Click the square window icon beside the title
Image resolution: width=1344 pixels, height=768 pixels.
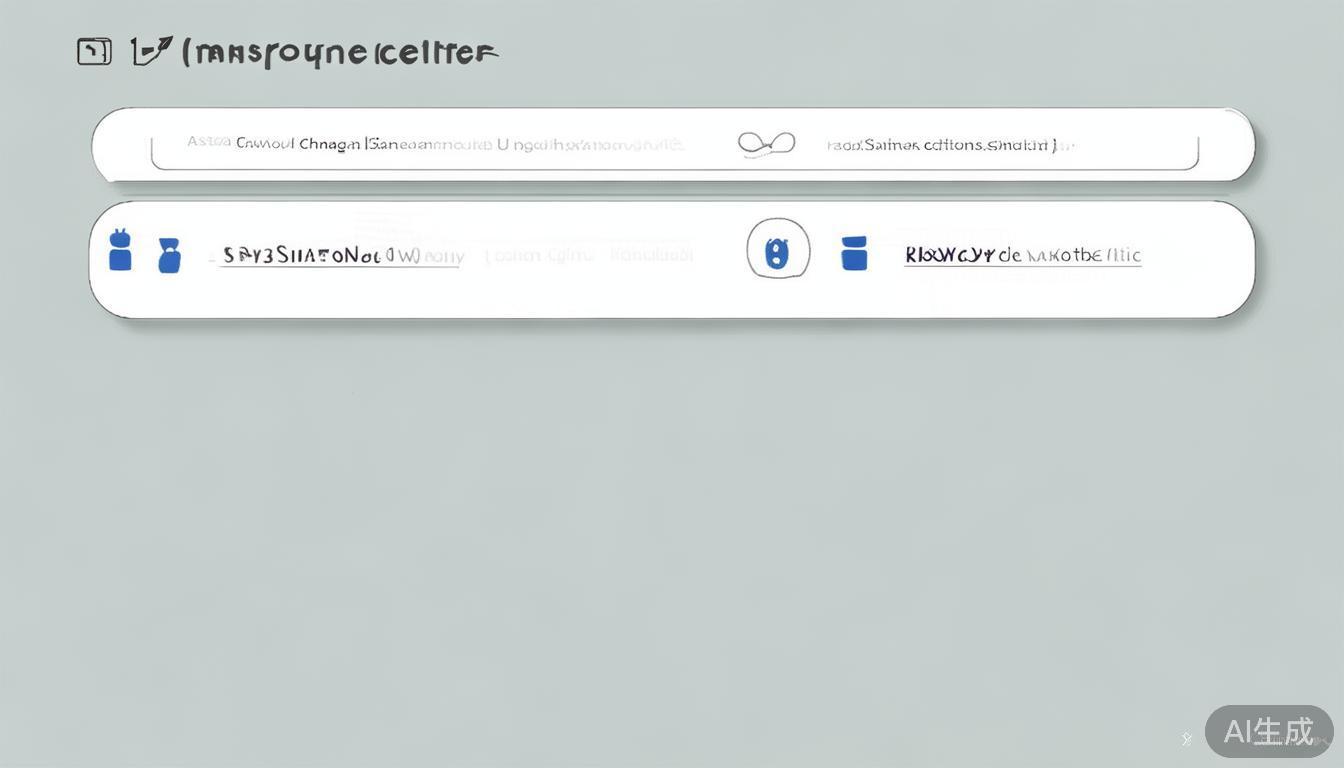pyautogui.click(x=94, y=51)
